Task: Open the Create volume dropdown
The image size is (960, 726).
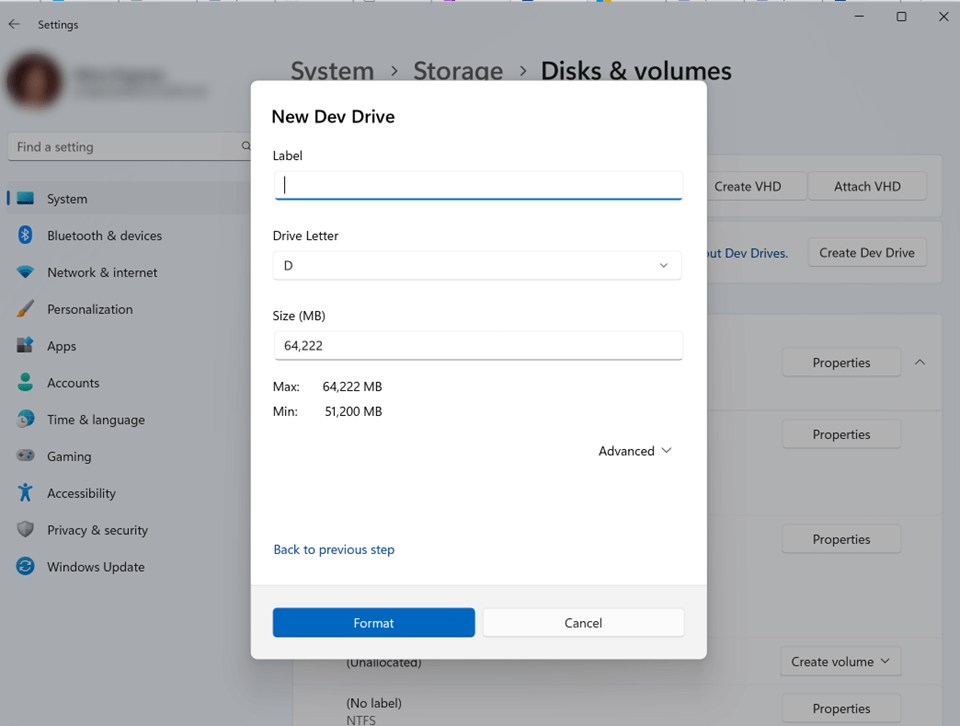Action: 840,661
